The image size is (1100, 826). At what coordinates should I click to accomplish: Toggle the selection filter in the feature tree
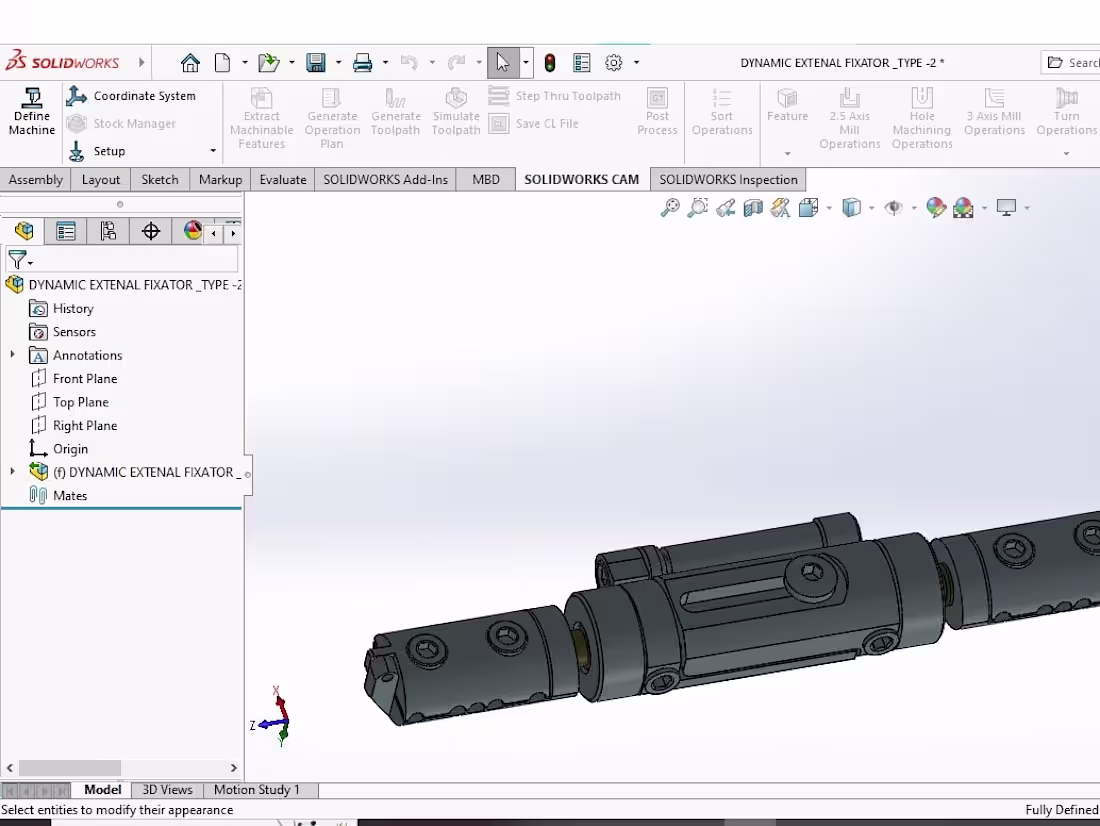[18, 260]
